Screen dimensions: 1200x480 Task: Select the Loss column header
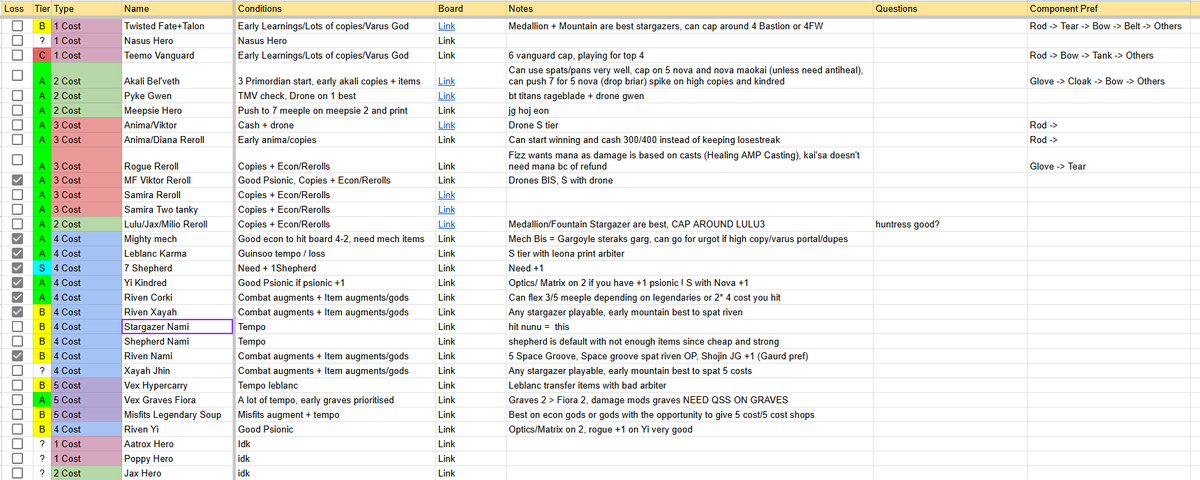17,8
